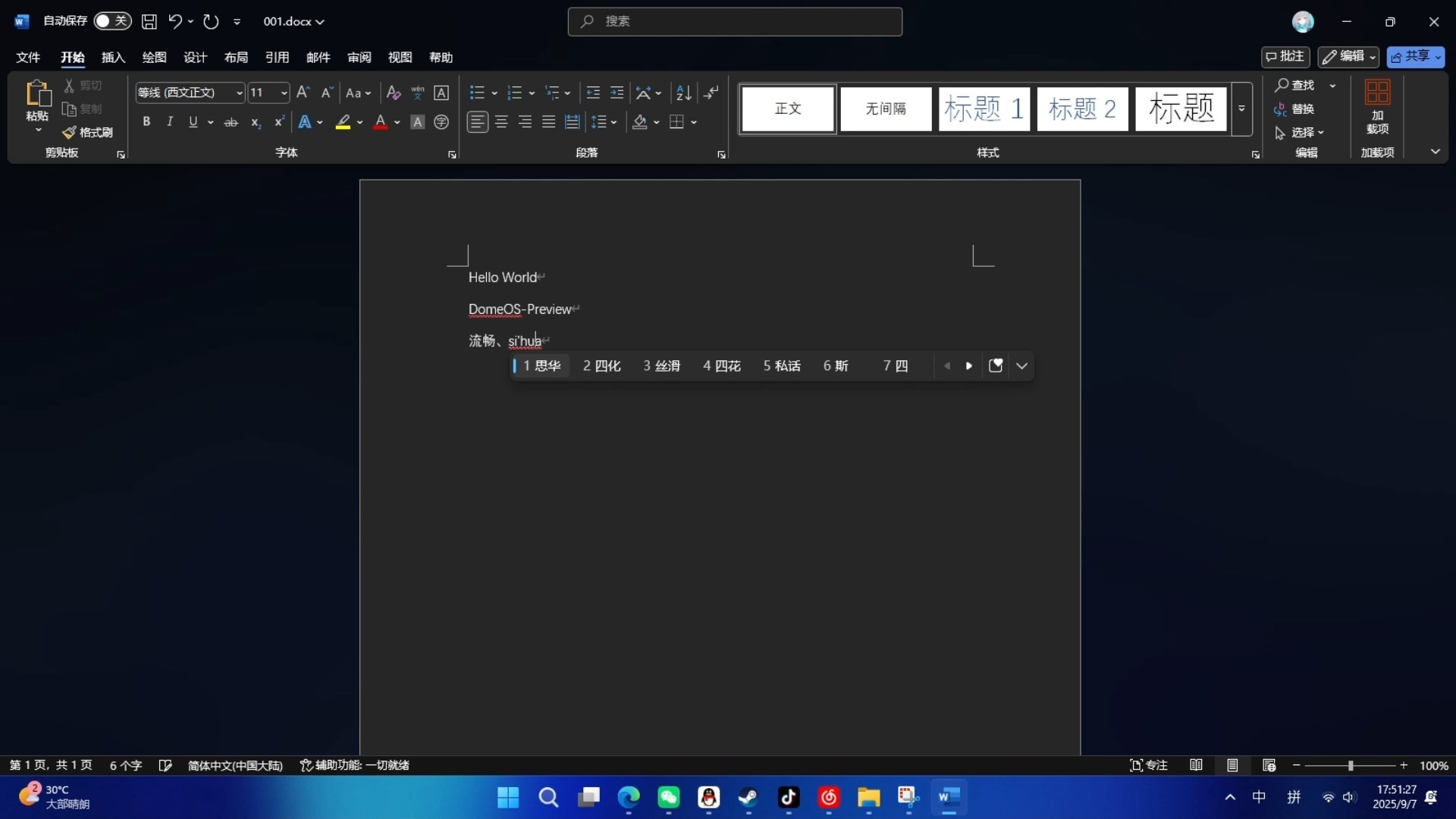This screenshot has height=819, width=1456.
Task: Click the Comments (批注) button
Action: 1285,56
